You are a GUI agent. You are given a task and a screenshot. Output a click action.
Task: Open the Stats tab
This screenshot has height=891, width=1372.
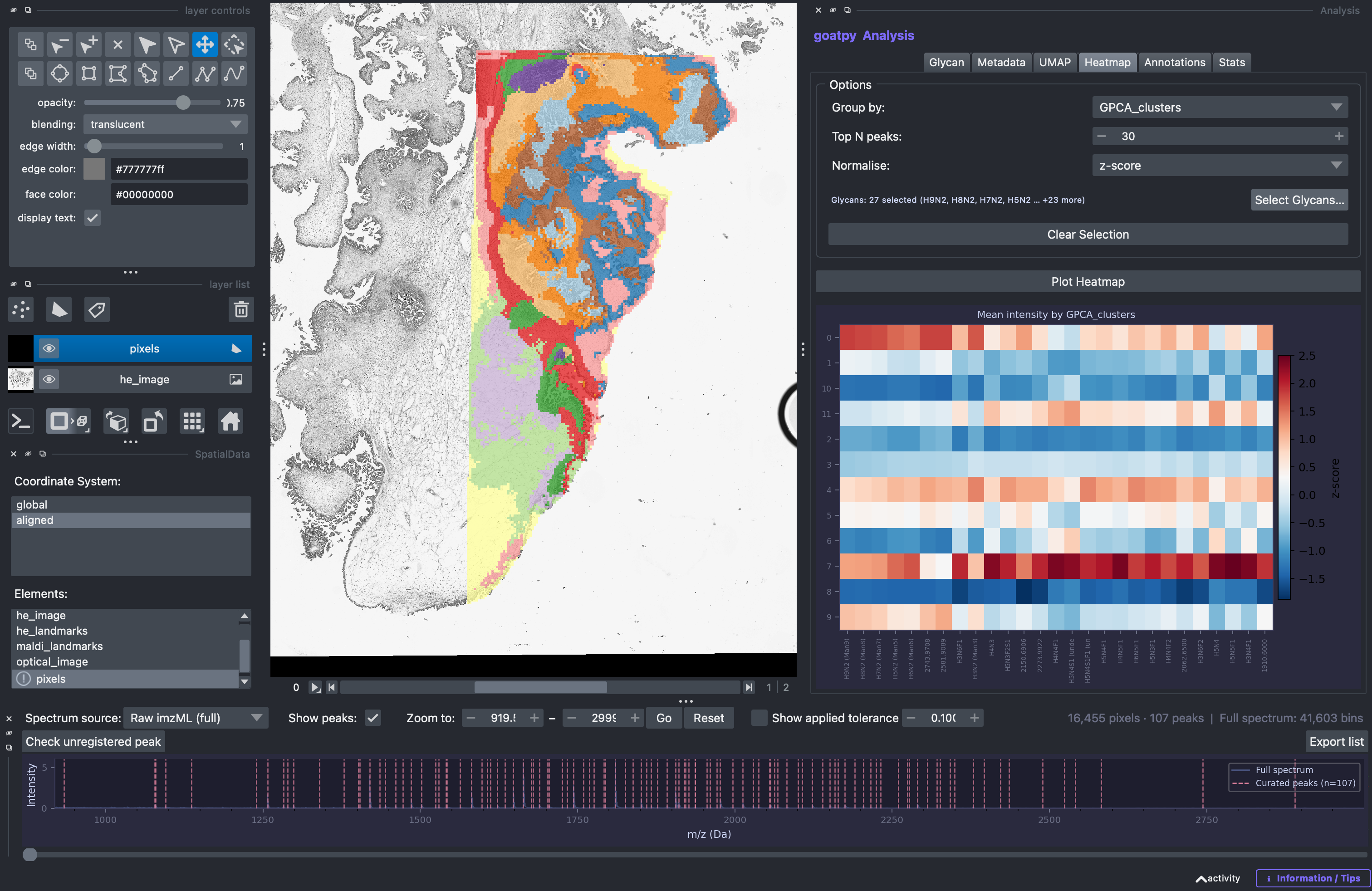tap(1231, 62)
